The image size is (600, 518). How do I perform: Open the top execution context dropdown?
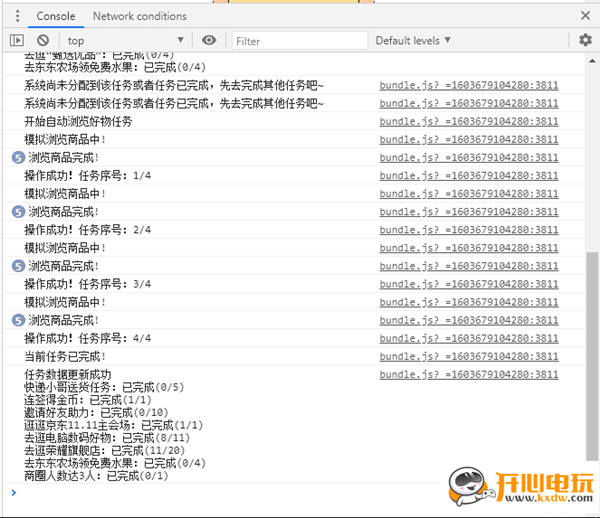126,40
